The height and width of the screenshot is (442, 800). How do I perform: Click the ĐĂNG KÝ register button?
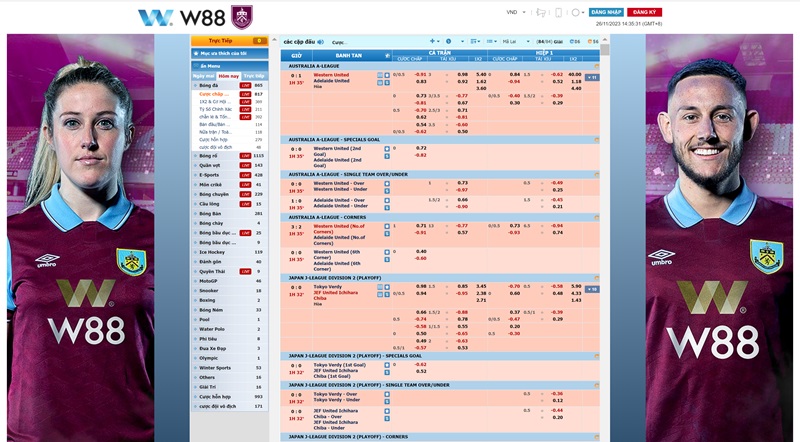[644, 12]
